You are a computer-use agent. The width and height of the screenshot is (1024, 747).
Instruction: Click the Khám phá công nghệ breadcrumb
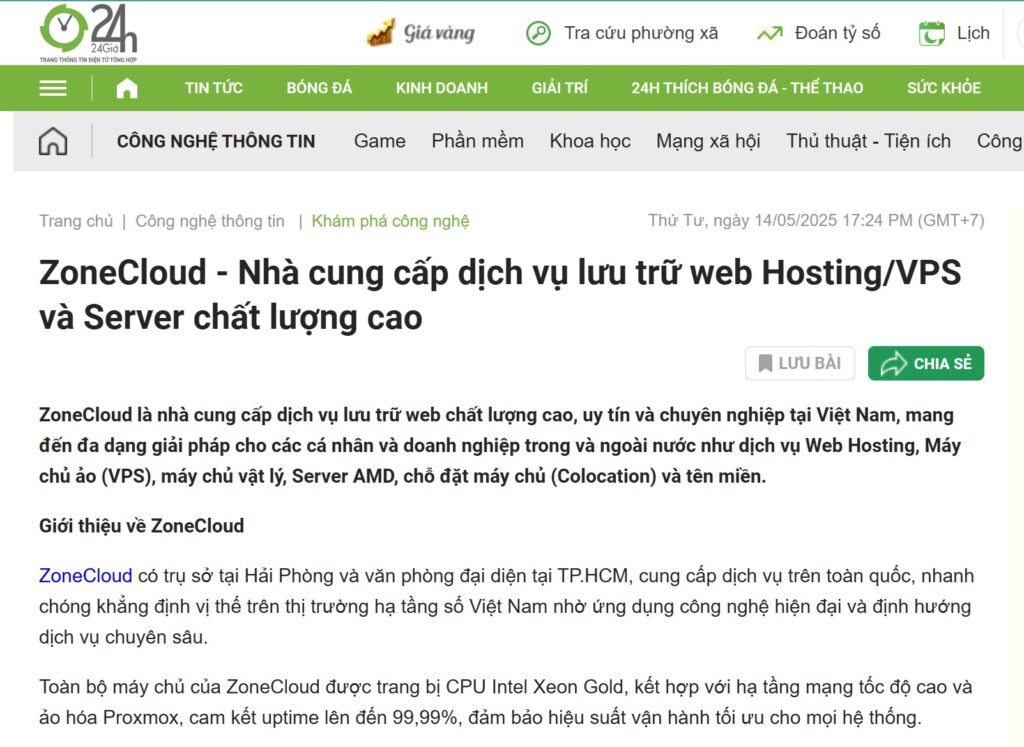tap(391, 221)
